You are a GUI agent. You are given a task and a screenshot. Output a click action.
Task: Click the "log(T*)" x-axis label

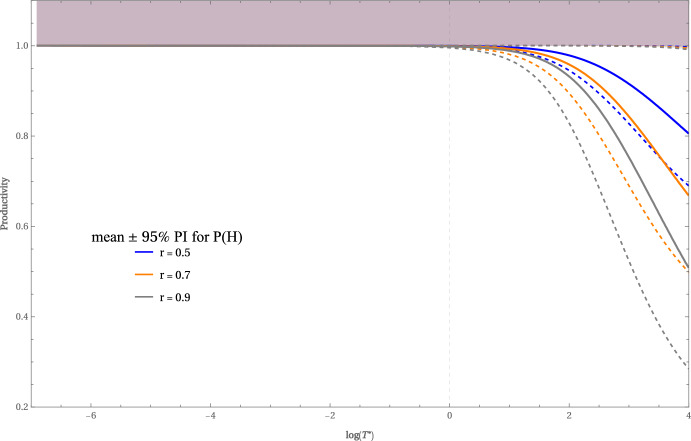[360, 435]
